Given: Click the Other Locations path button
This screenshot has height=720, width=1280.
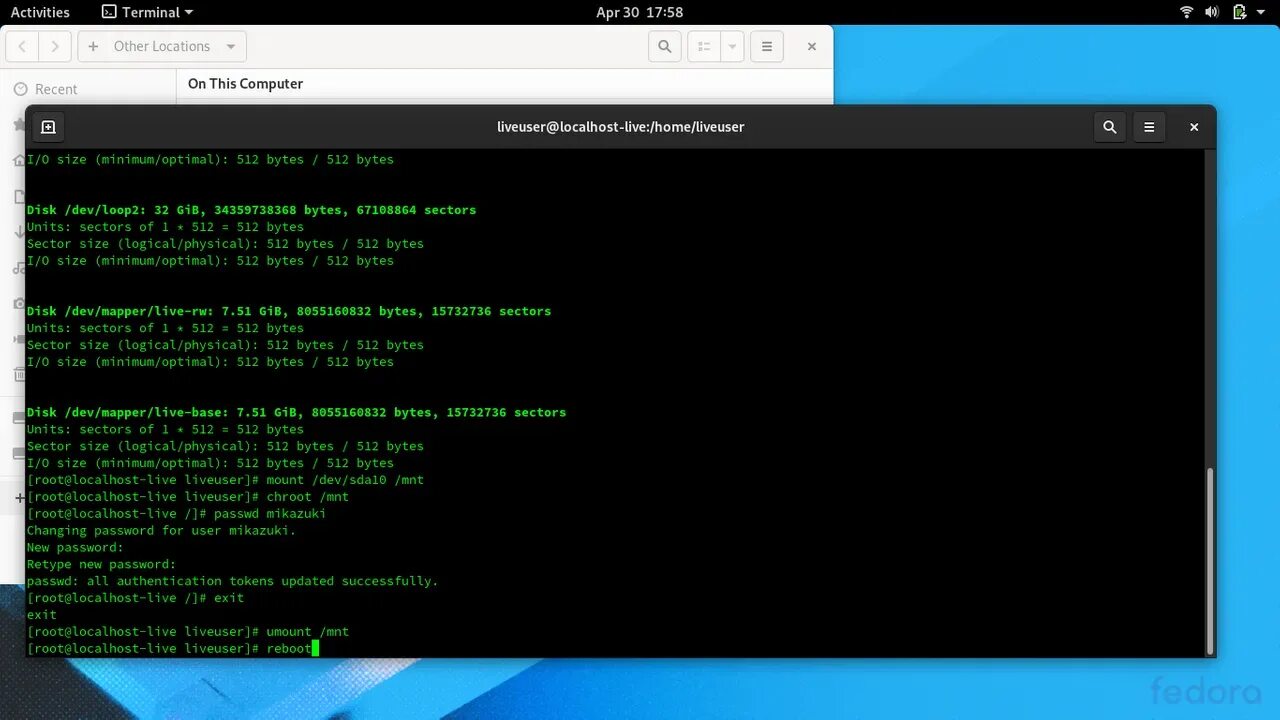Looking at the screenshot, I should (x=161, y=46).
